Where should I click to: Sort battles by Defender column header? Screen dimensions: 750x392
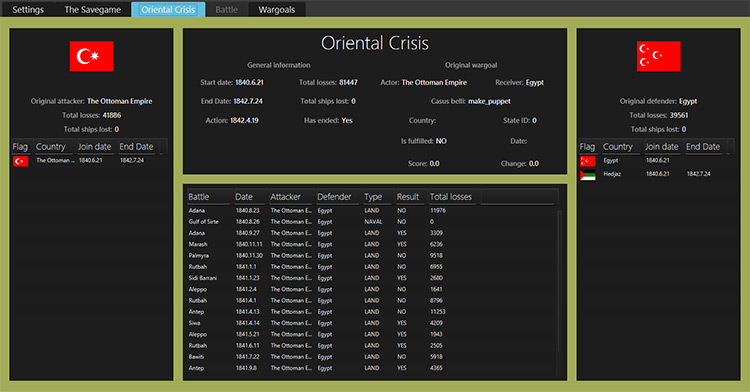point(338,197)
